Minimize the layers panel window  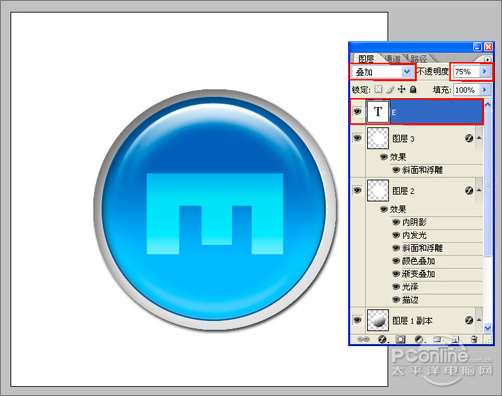tap(477, 47)
